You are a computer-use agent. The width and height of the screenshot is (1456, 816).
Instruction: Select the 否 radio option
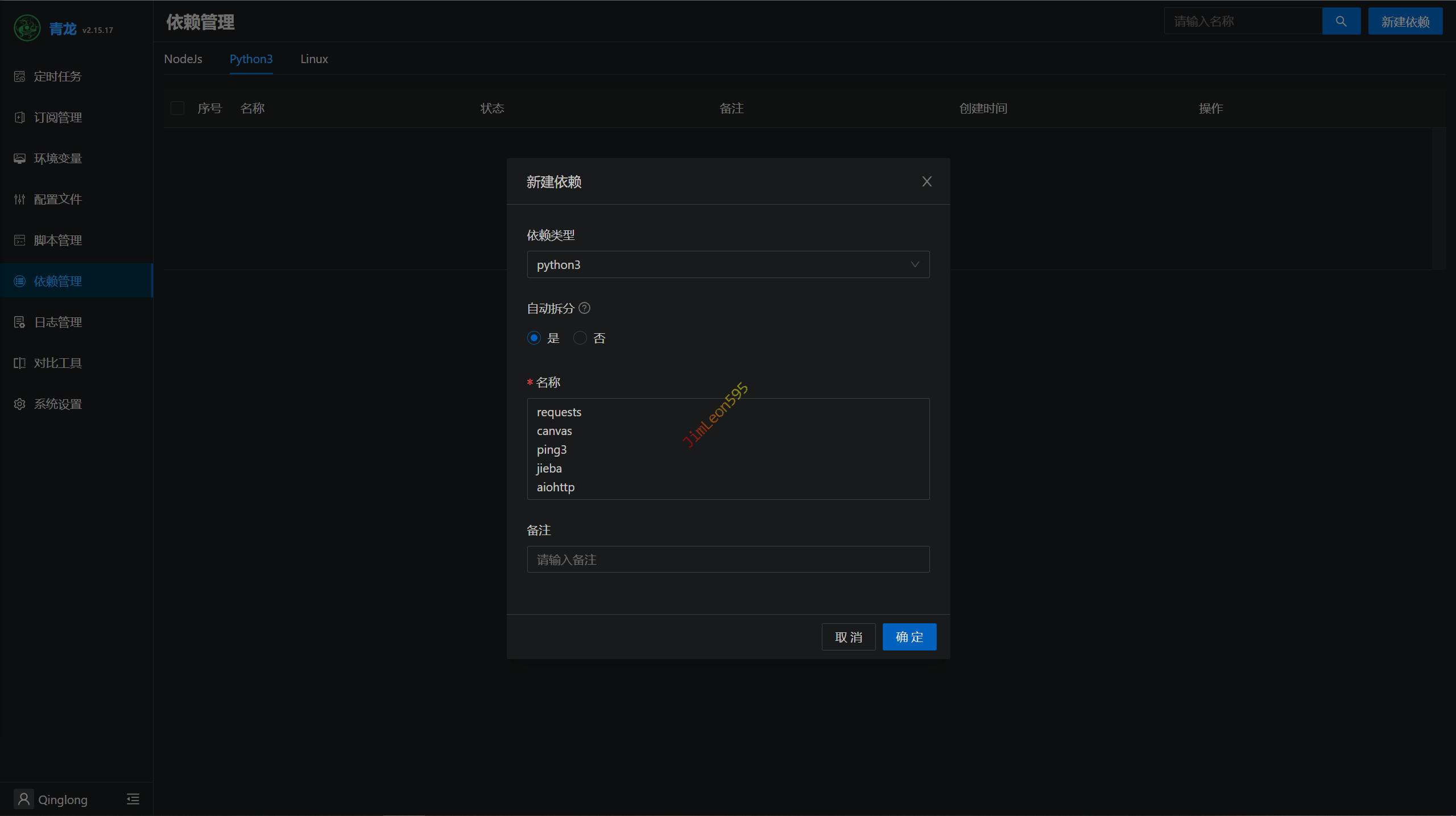[x=580, y=338]
